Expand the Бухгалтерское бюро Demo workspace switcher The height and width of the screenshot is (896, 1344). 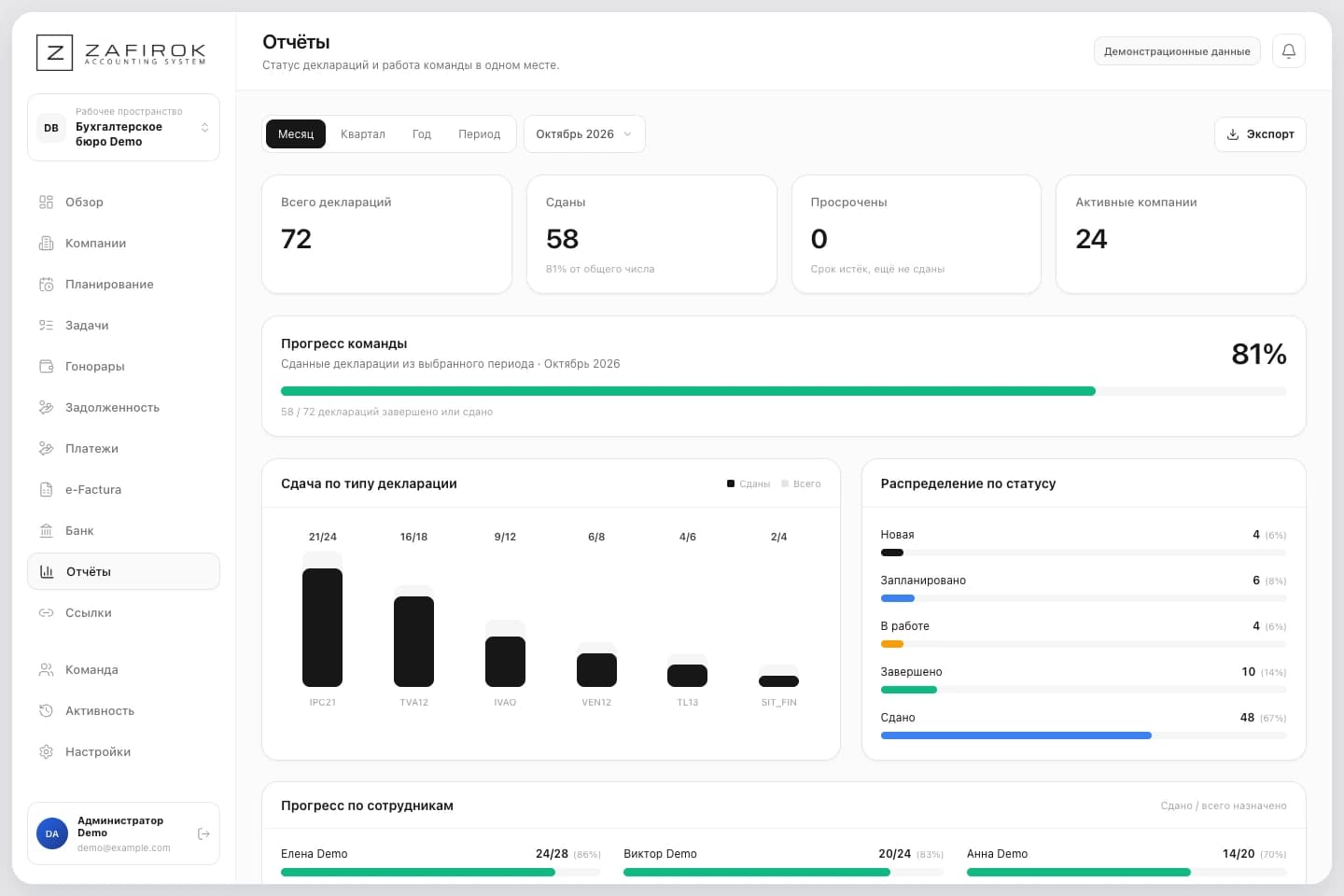(x=123, y=127)
